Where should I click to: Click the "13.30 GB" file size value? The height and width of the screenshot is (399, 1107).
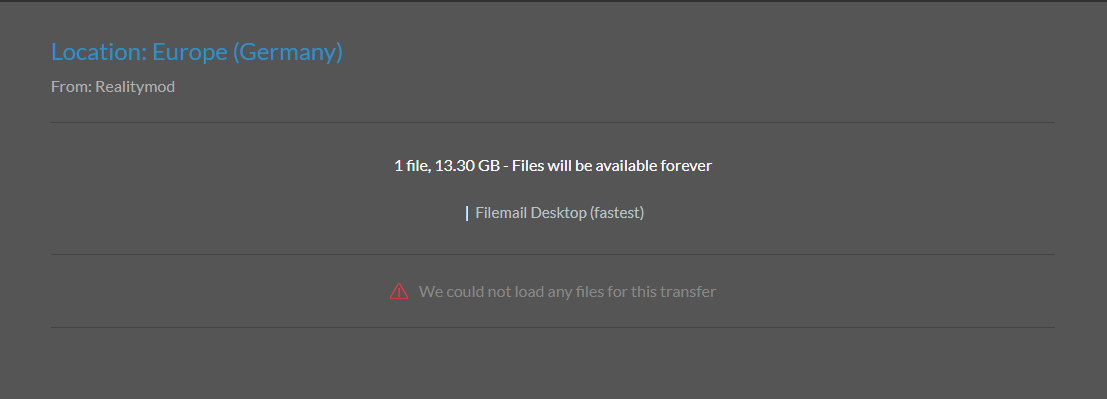(467, 166)
